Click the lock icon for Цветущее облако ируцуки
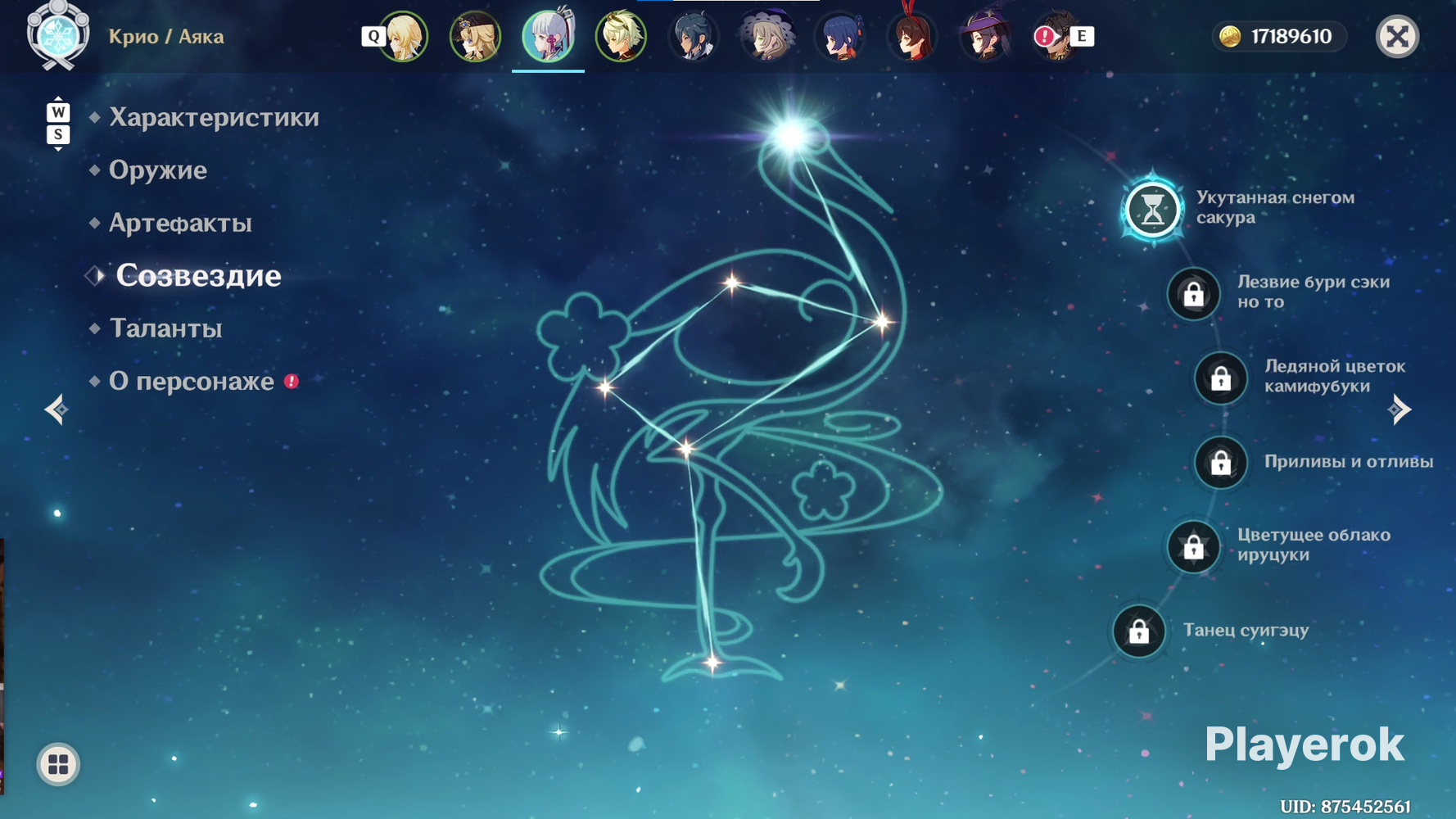This screenshot has height=819, width=1456. pos(1193,547)
